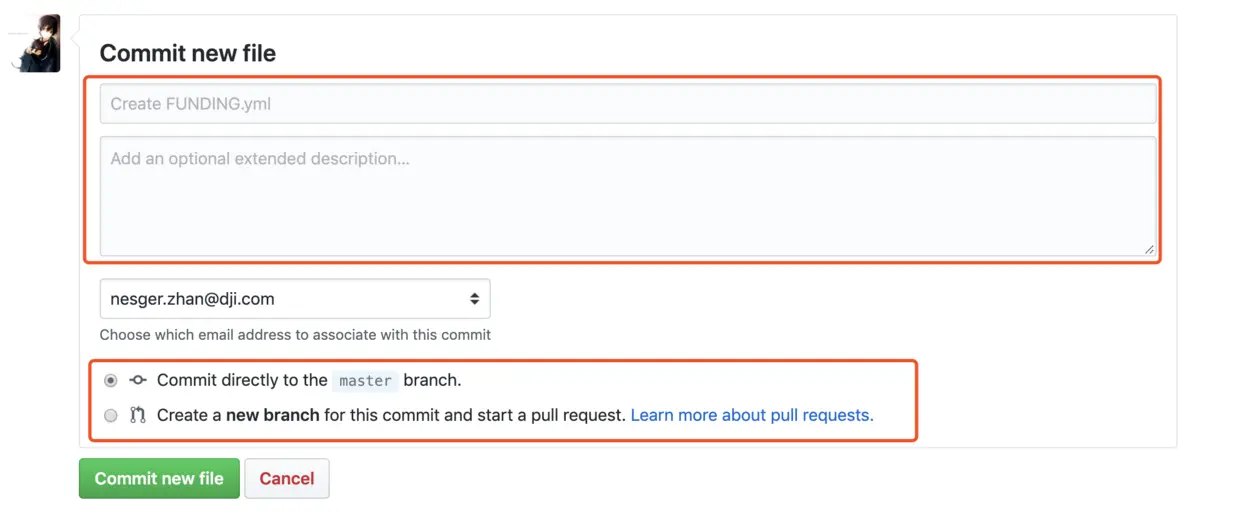Click the pull request branch icon

[x=138, y=415]
